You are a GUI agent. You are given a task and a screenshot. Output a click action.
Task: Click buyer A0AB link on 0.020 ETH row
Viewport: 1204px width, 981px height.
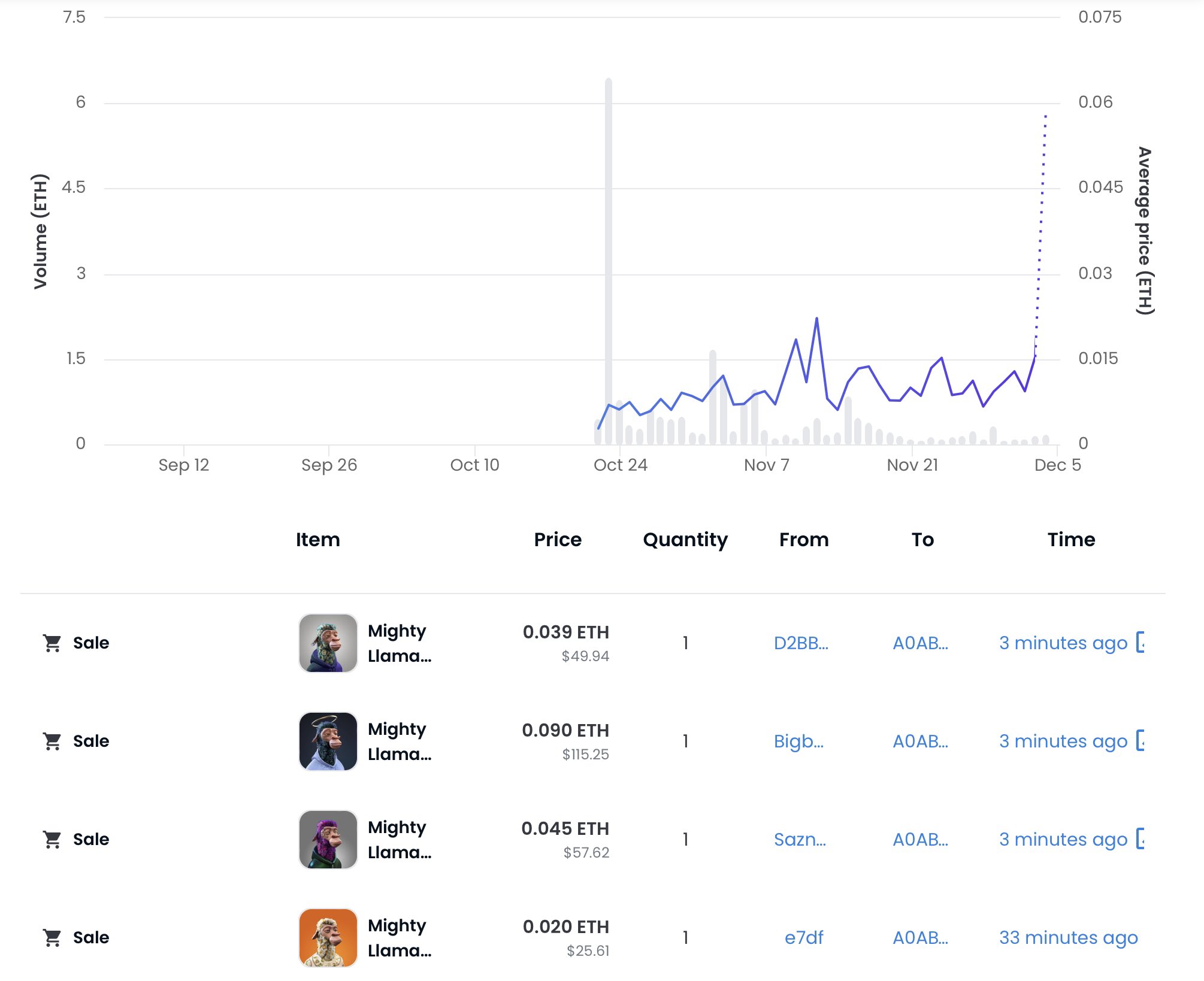(920, 937)
